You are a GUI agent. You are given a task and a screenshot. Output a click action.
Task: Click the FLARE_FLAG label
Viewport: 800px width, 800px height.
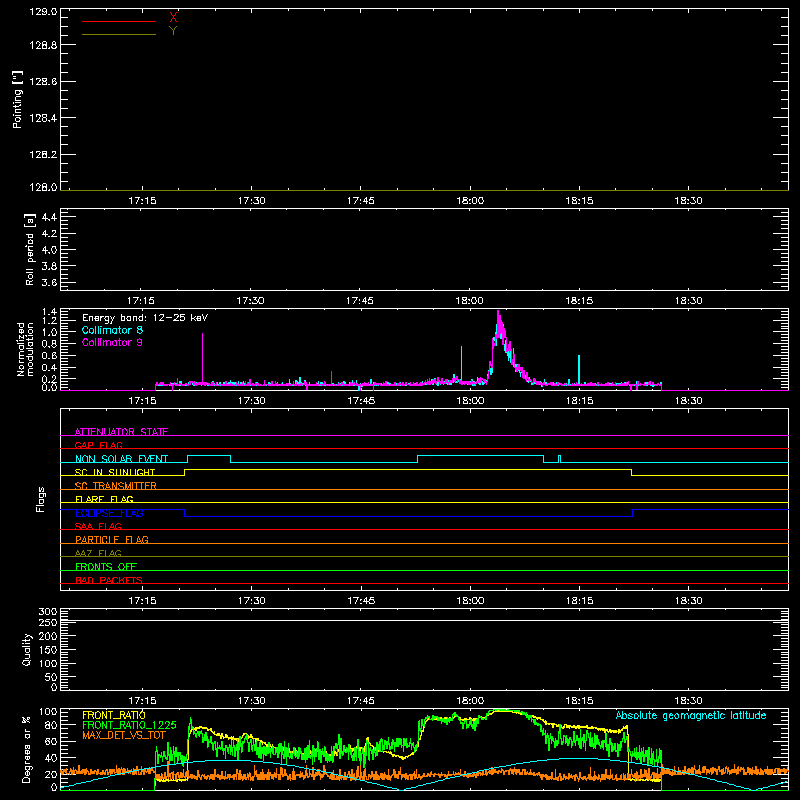[104, 499]
